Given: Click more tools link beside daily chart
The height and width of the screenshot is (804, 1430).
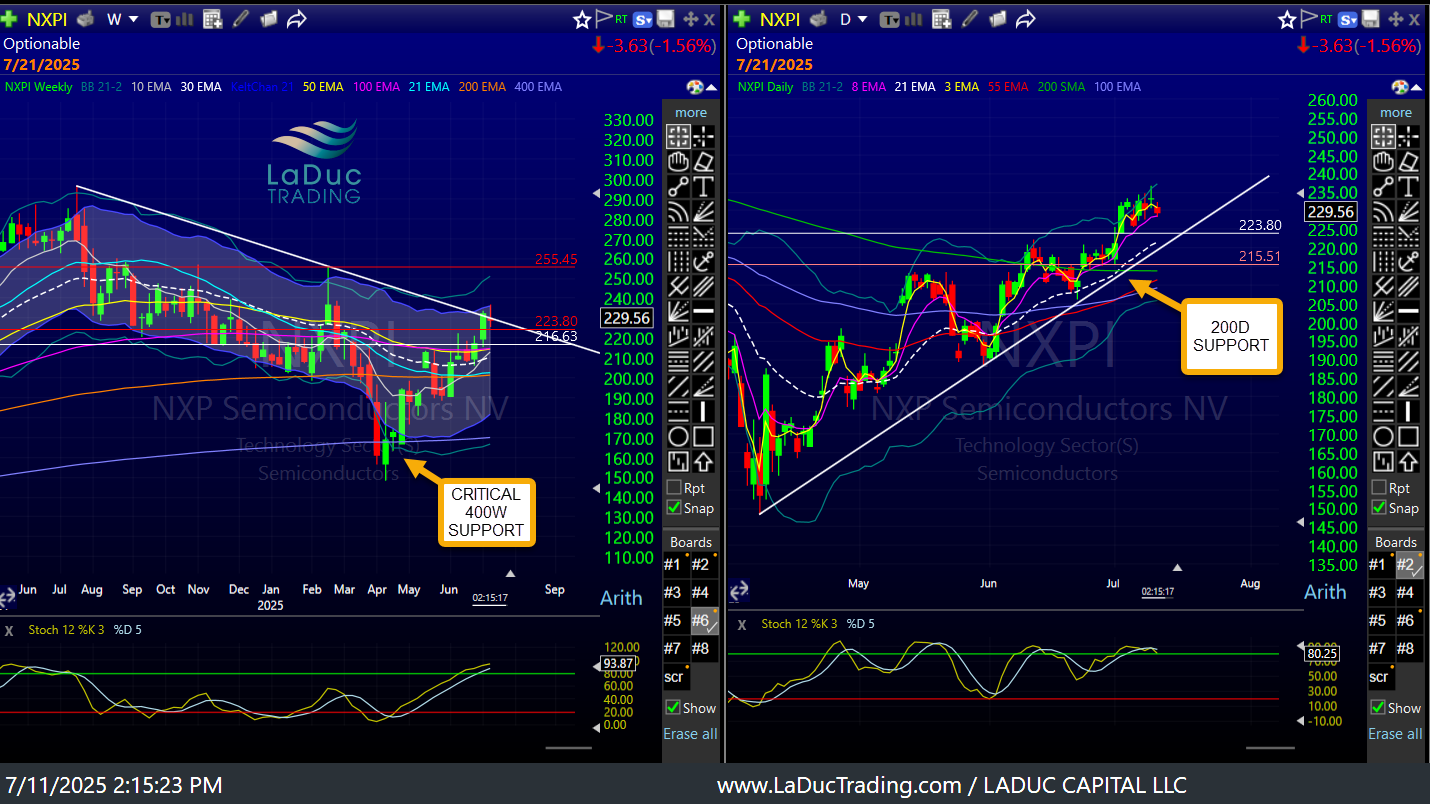Looking at the screenshot, I should click(1396, 113).
